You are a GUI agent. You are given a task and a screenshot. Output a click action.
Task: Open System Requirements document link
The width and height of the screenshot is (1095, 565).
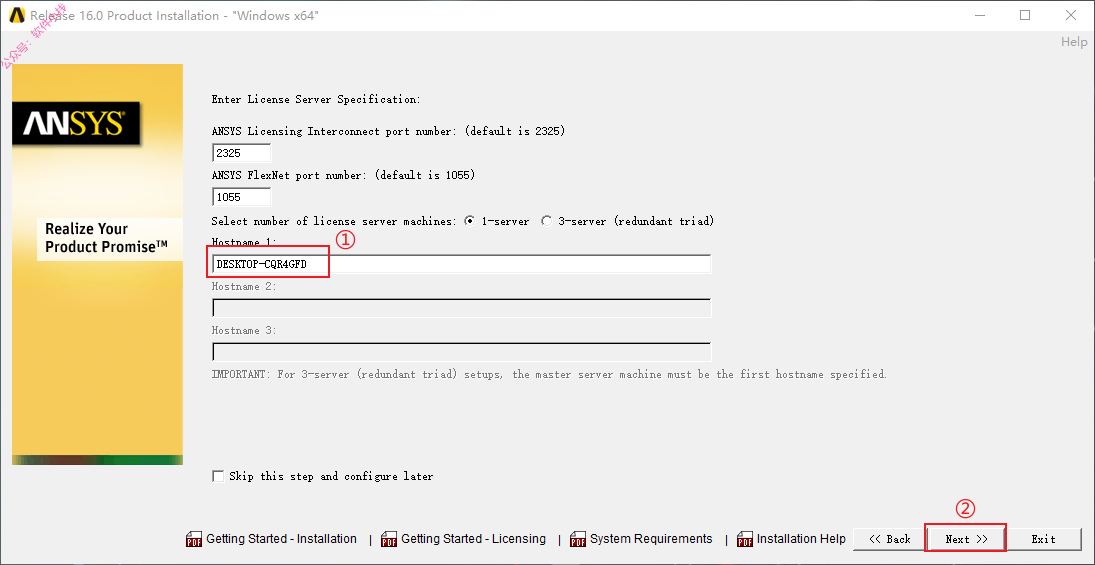point(651,539)
